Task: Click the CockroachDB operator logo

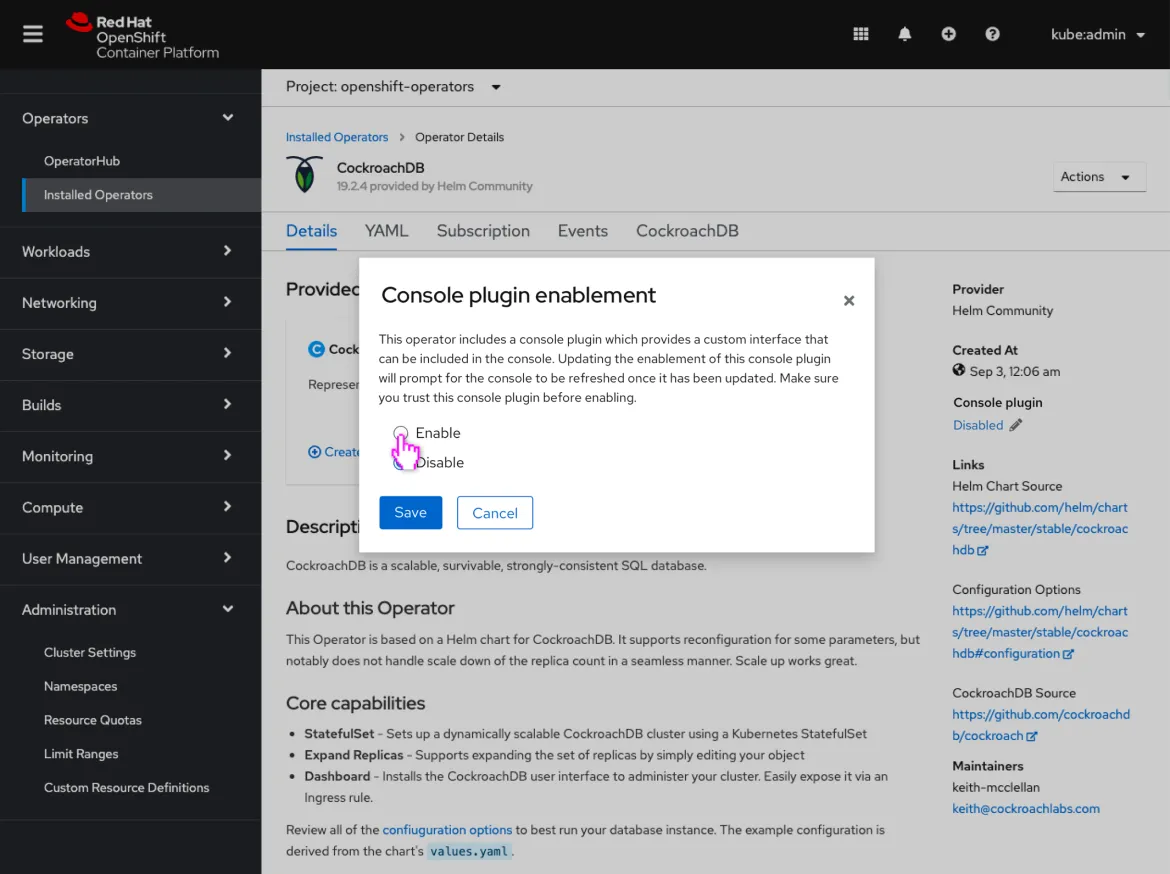Action: coord(304,173)
